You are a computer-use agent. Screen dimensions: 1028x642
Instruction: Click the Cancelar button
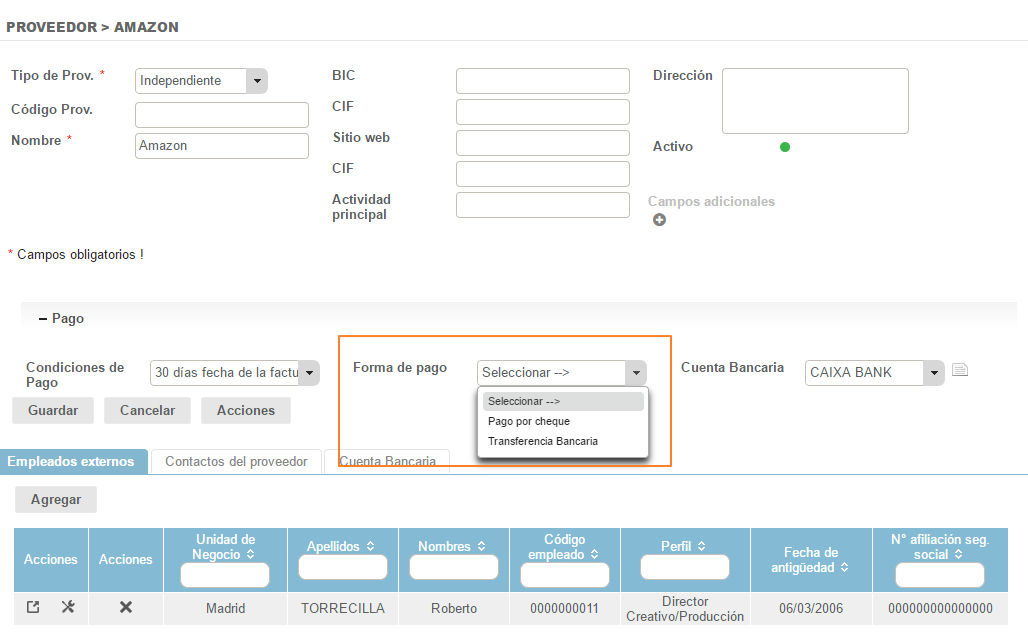tap(147, 410)
